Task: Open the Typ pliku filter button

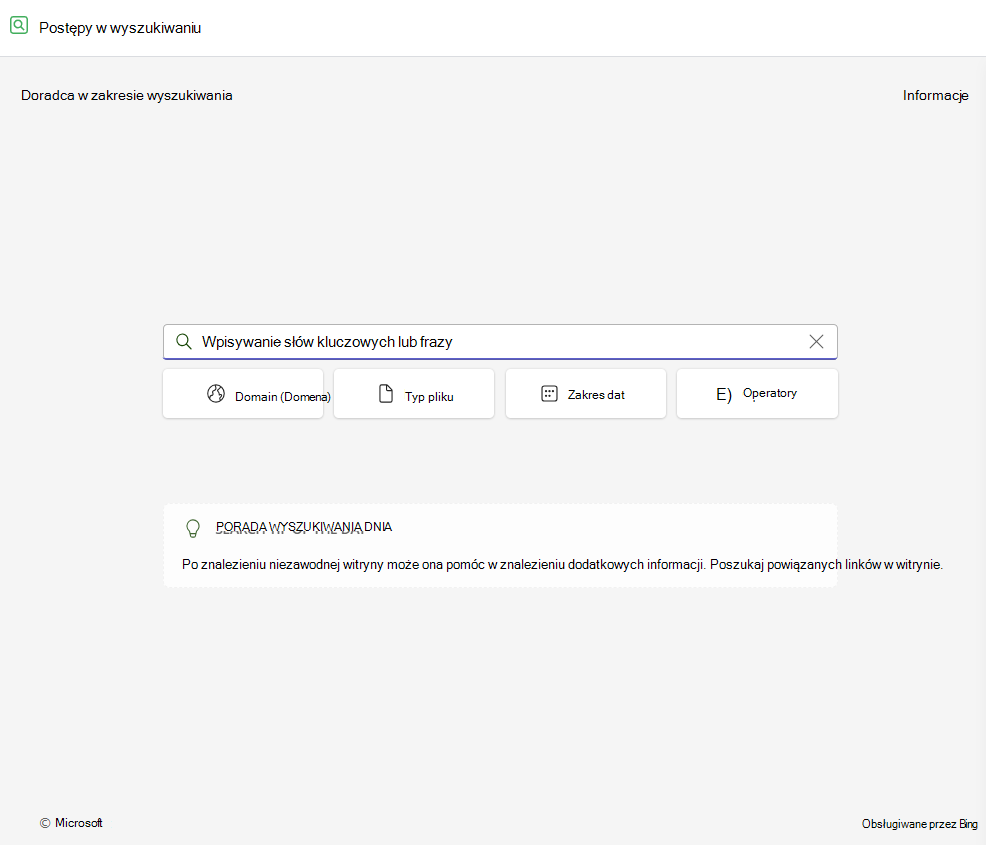Action: click(x=414, y=394)
